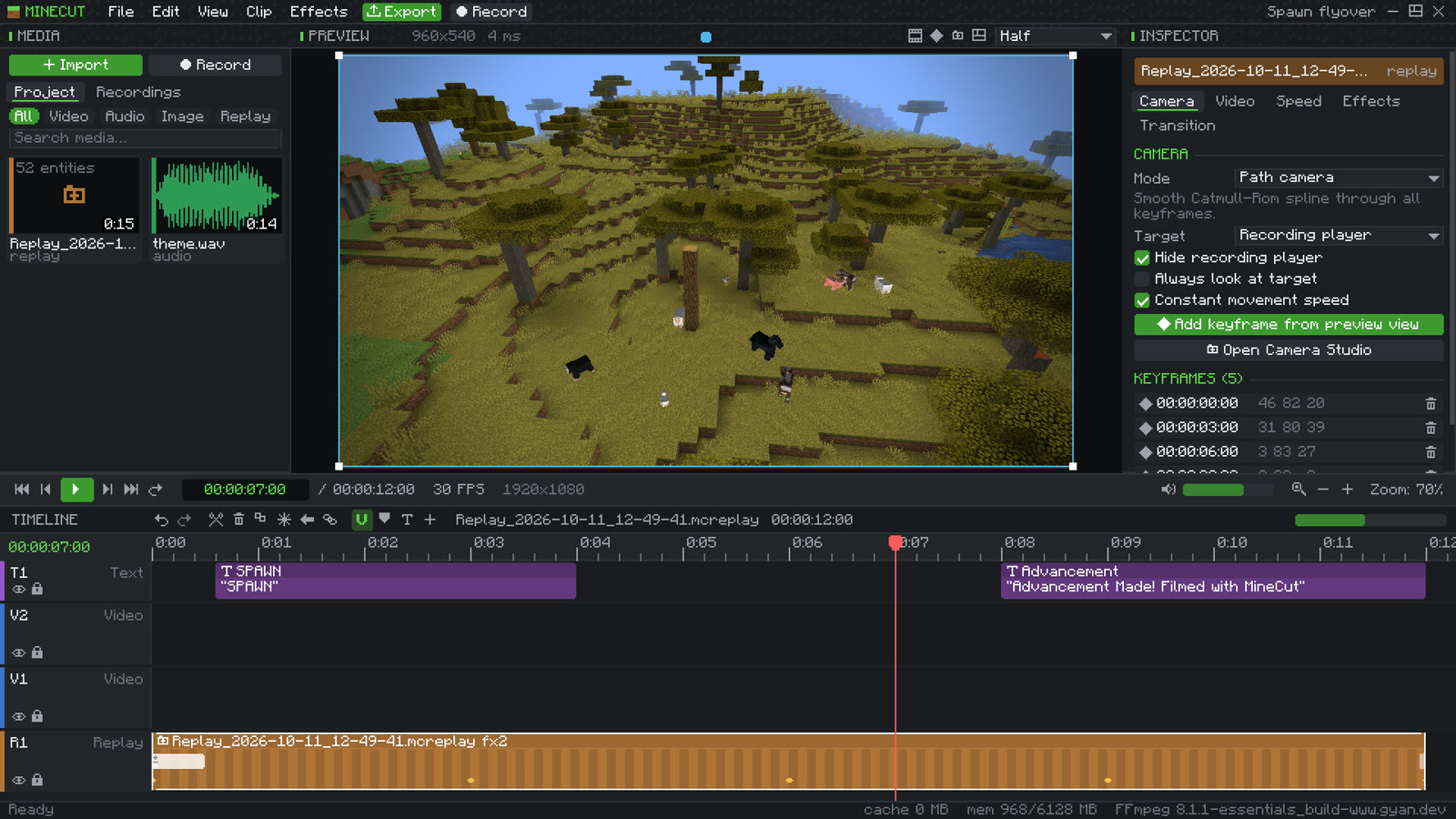
Task: Open the Half preview quality dropdown
Action: (x=1055, y=35)
